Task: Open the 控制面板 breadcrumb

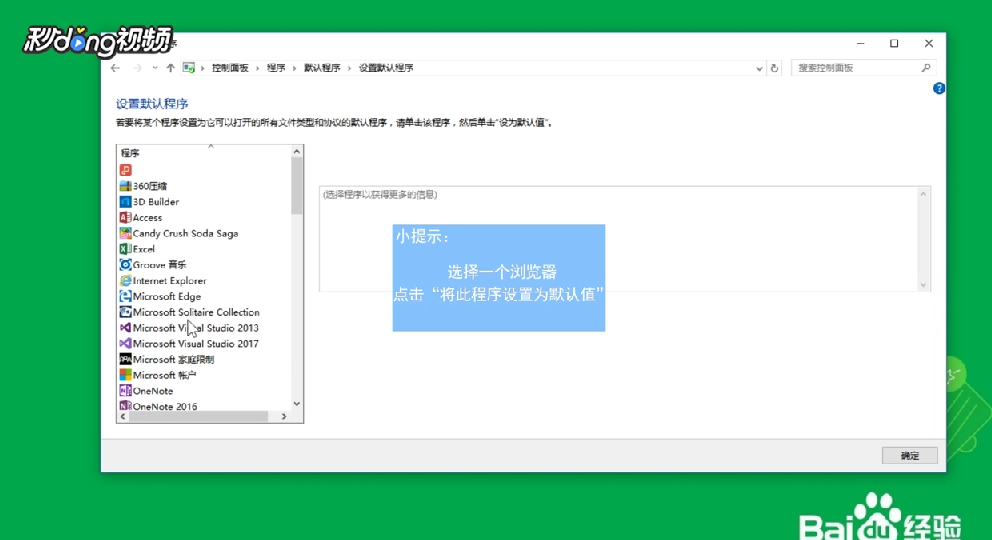Action: [230, 68]
